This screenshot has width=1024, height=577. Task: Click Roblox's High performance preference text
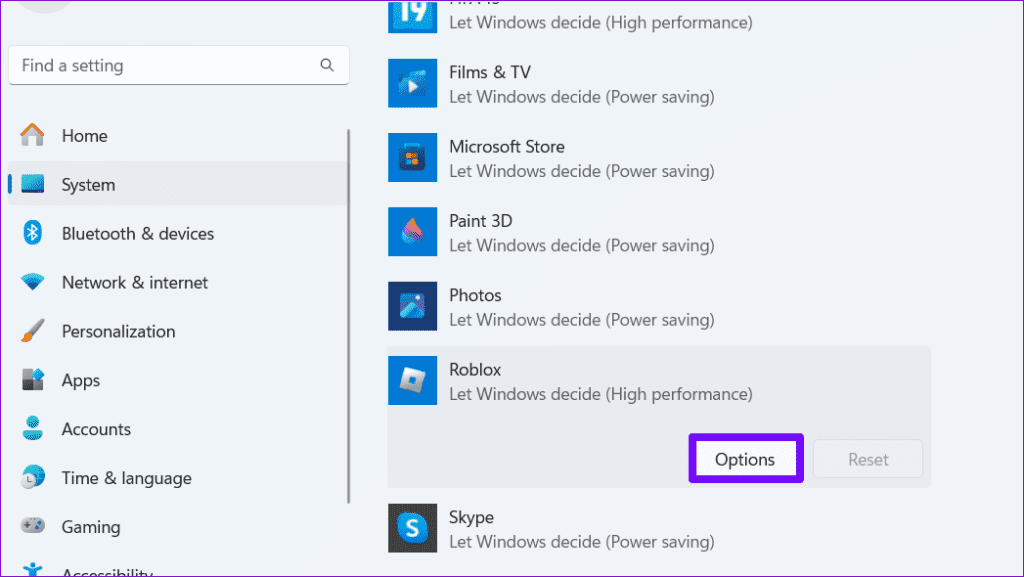[x=601, y=394]
